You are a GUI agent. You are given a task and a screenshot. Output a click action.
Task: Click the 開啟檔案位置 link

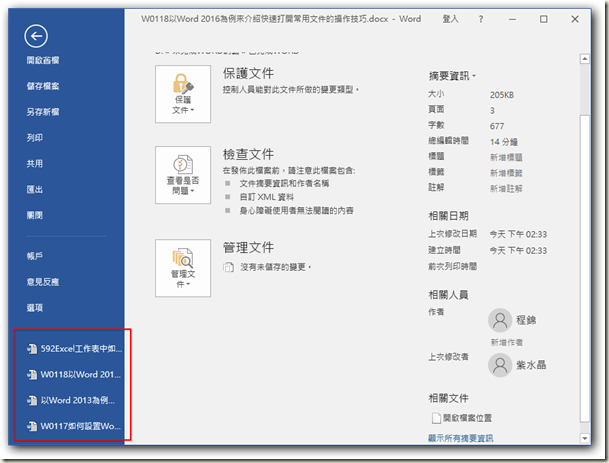coord(467,418)
